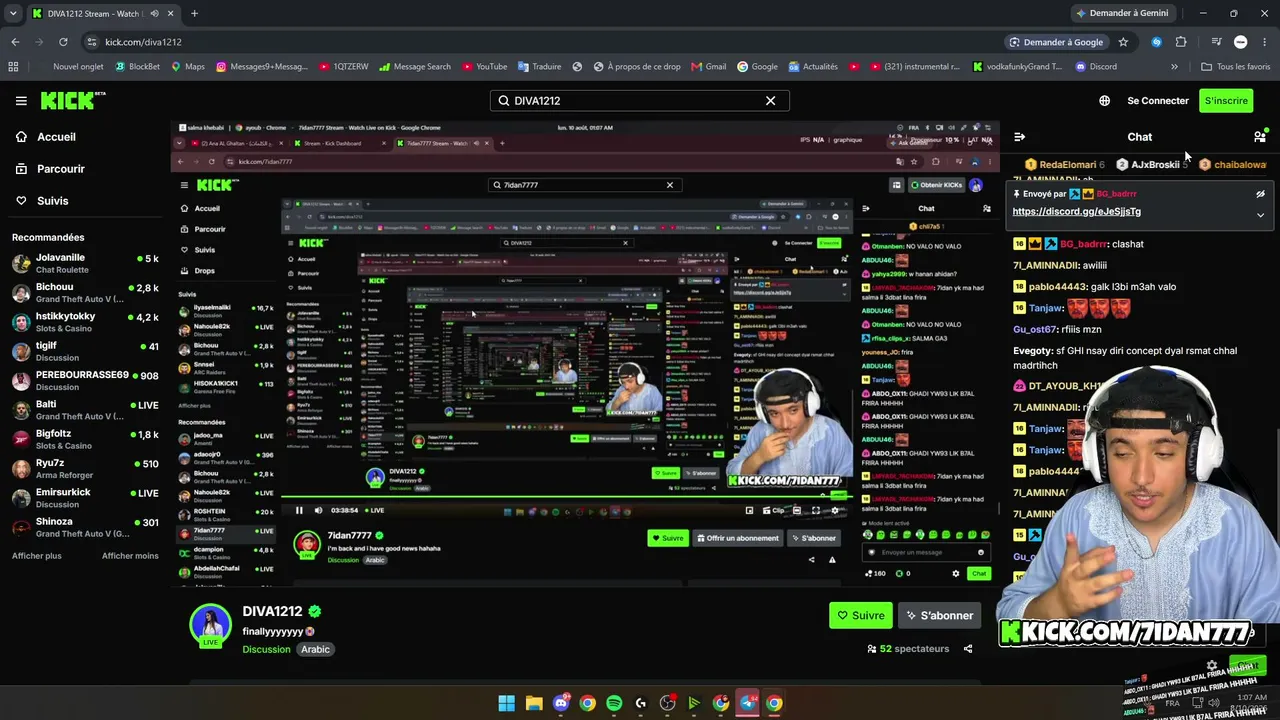This screenshot has width=1280, height=720.
Task: Open the Gmail bookmark
Action: click(x=708, y=67)
